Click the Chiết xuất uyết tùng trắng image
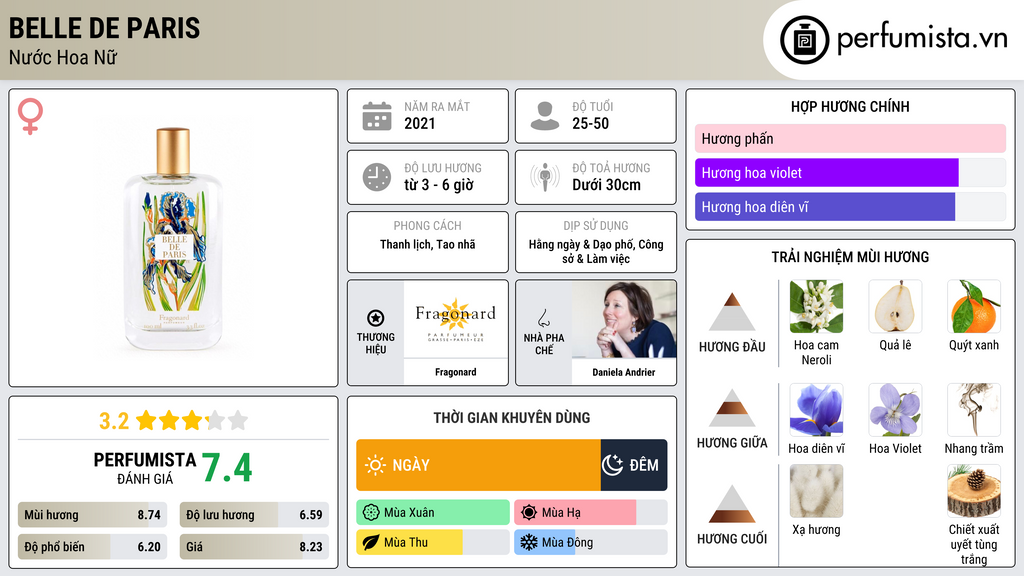Viewport: 1024px width, 576px height. tap(974, 491)
